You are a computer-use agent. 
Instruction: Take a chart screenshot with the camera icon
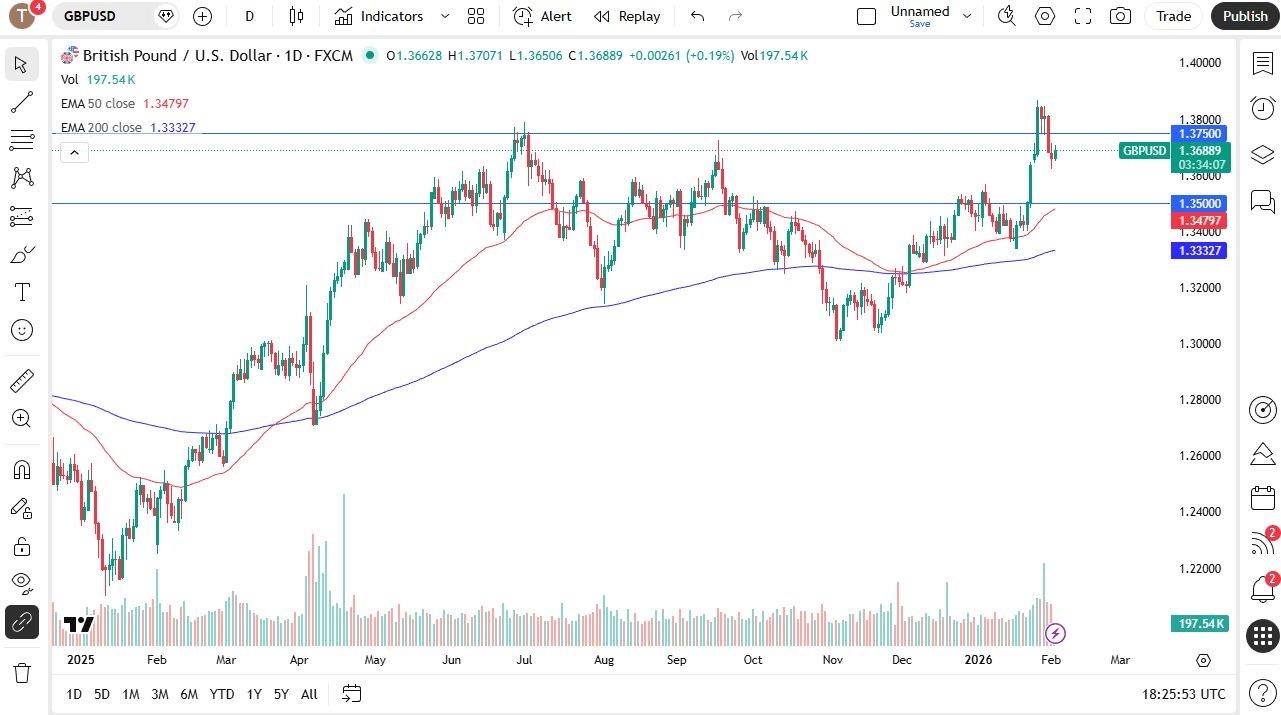1120,16
